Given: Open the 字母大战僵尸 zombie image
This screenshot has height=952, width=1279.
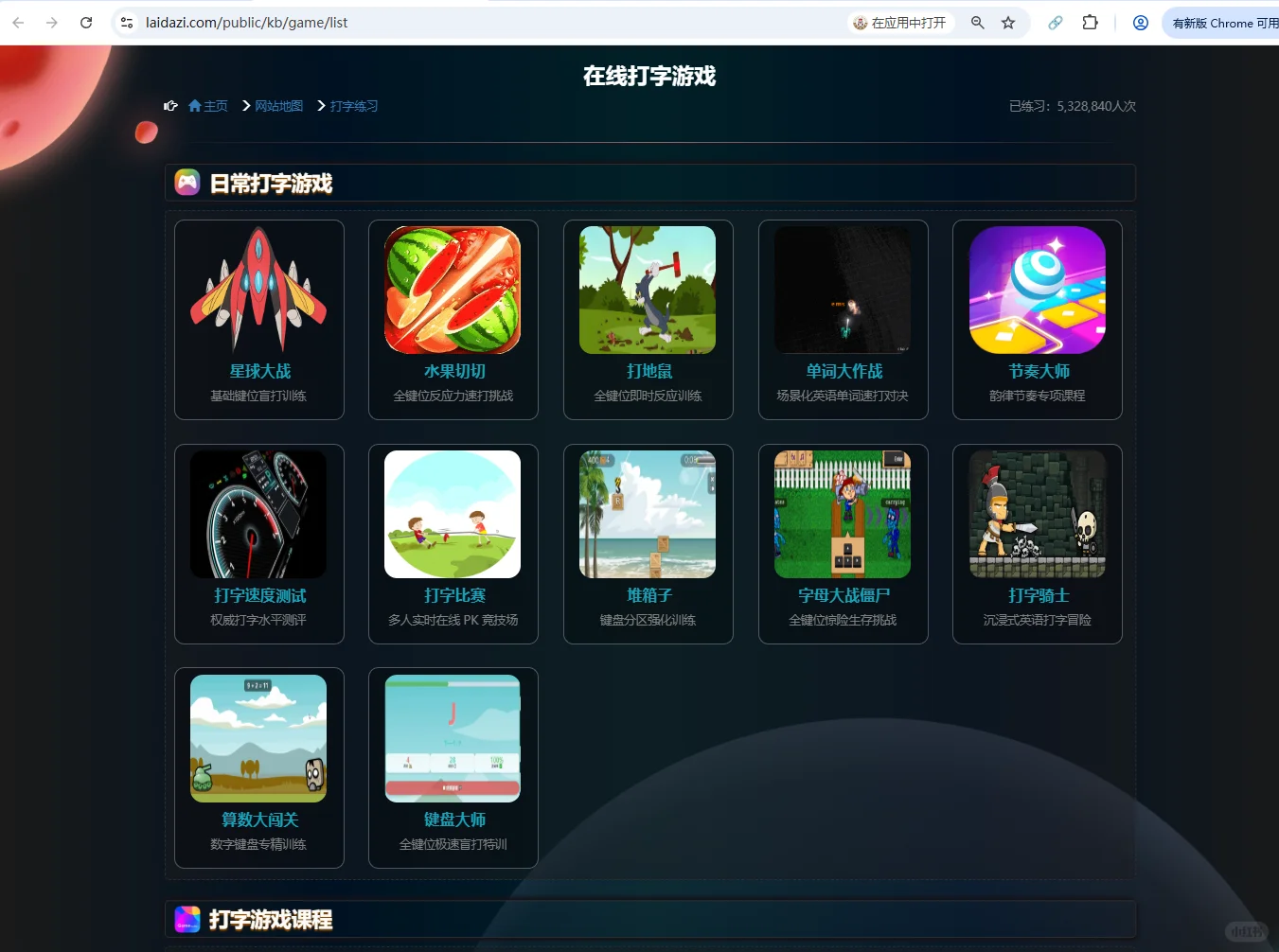Looking at the screenshot, I should click(843, 514).
